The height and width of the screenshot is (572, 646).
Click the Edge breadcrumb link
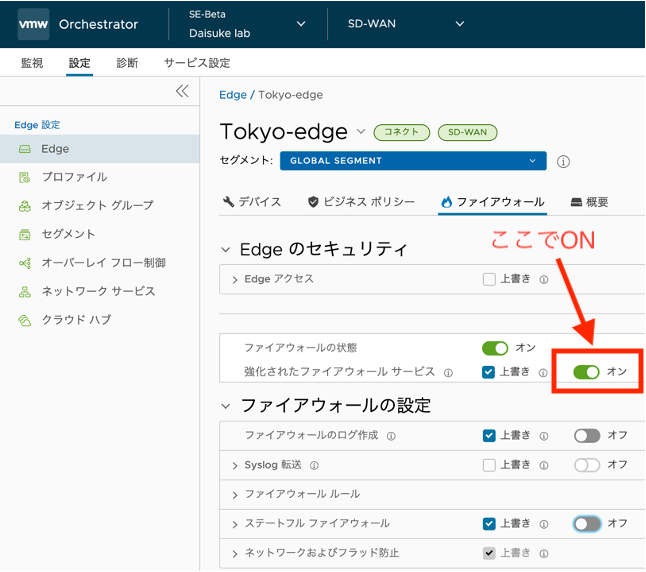pos(233,95)
